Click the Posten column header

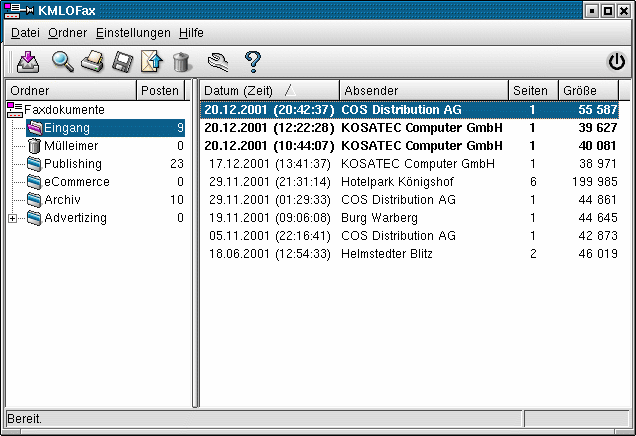point(160,90)
